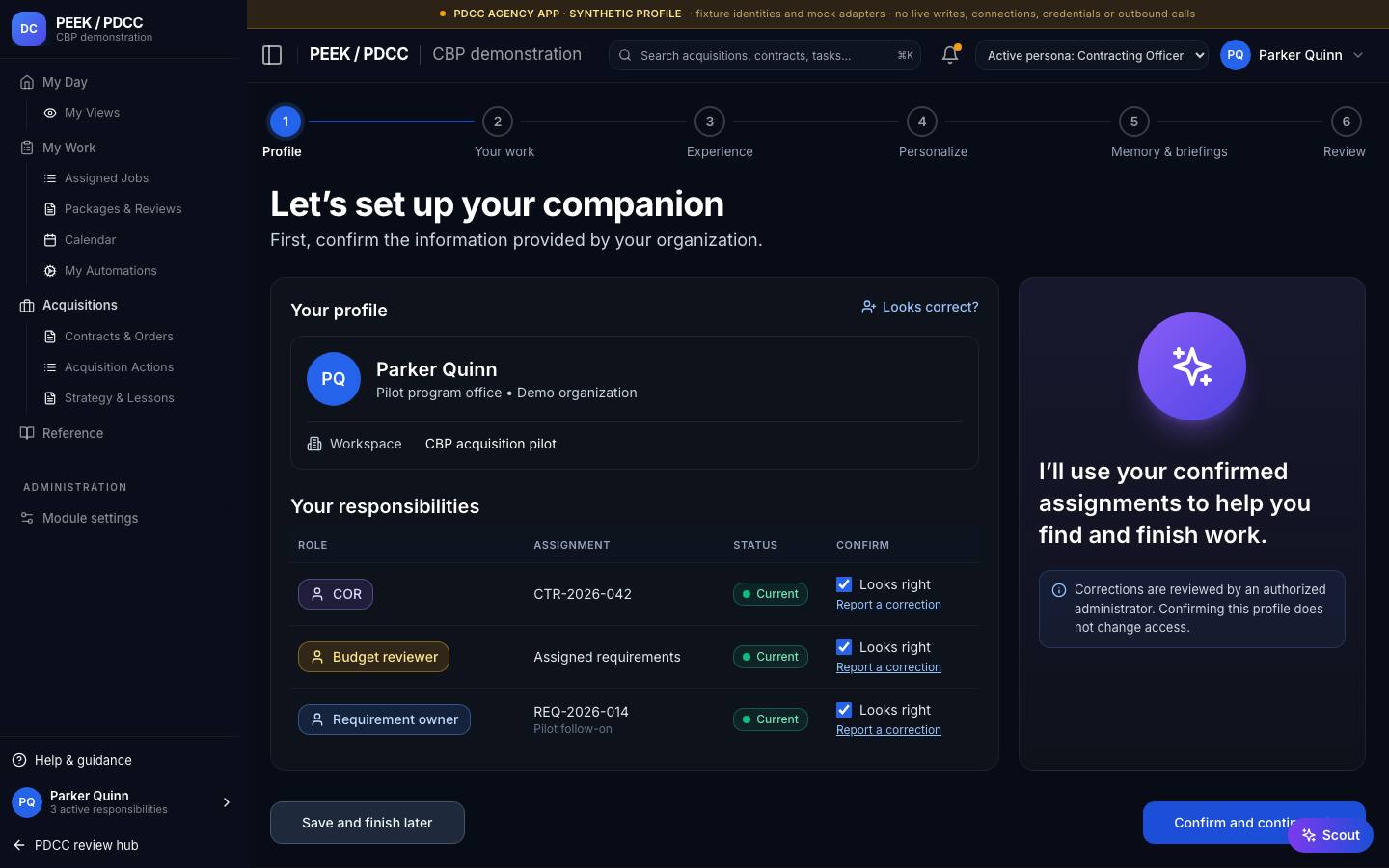
Task: Click Current status in COR row
Action: 771,594
